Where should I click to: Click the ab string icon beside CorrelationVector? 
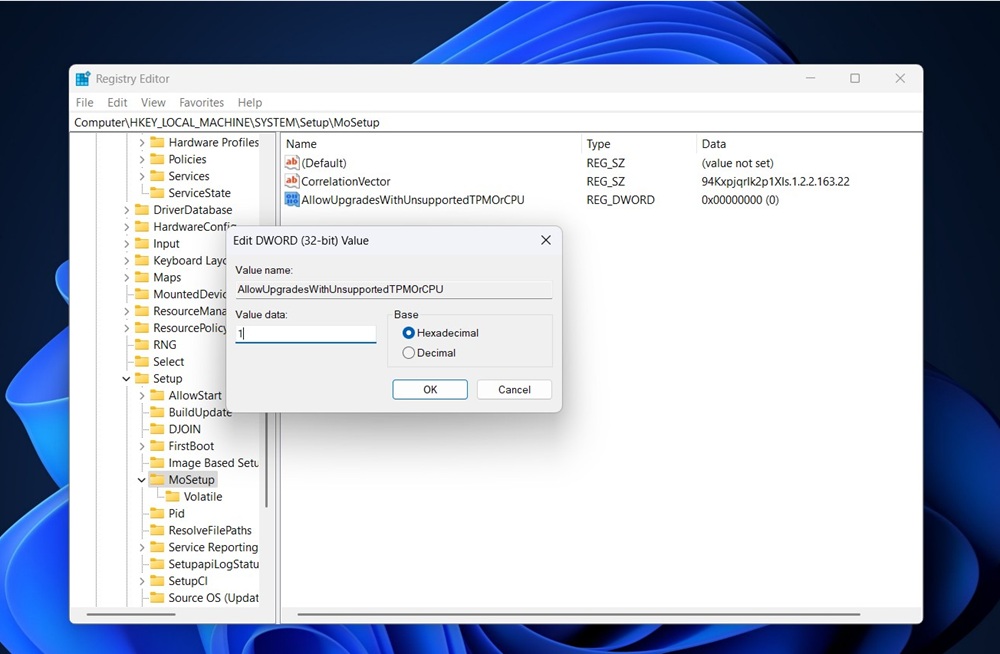pos(292,181)
